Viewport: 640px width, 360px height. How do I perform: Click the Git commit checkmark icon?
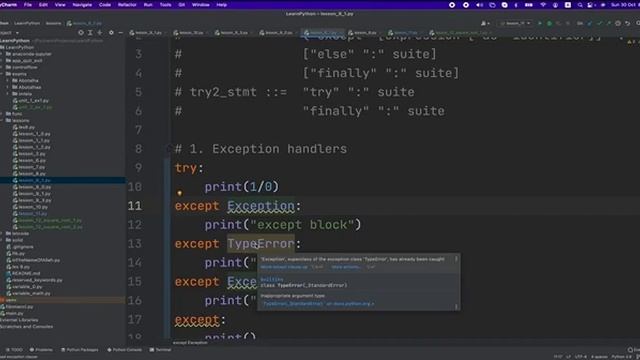[599, 24]
